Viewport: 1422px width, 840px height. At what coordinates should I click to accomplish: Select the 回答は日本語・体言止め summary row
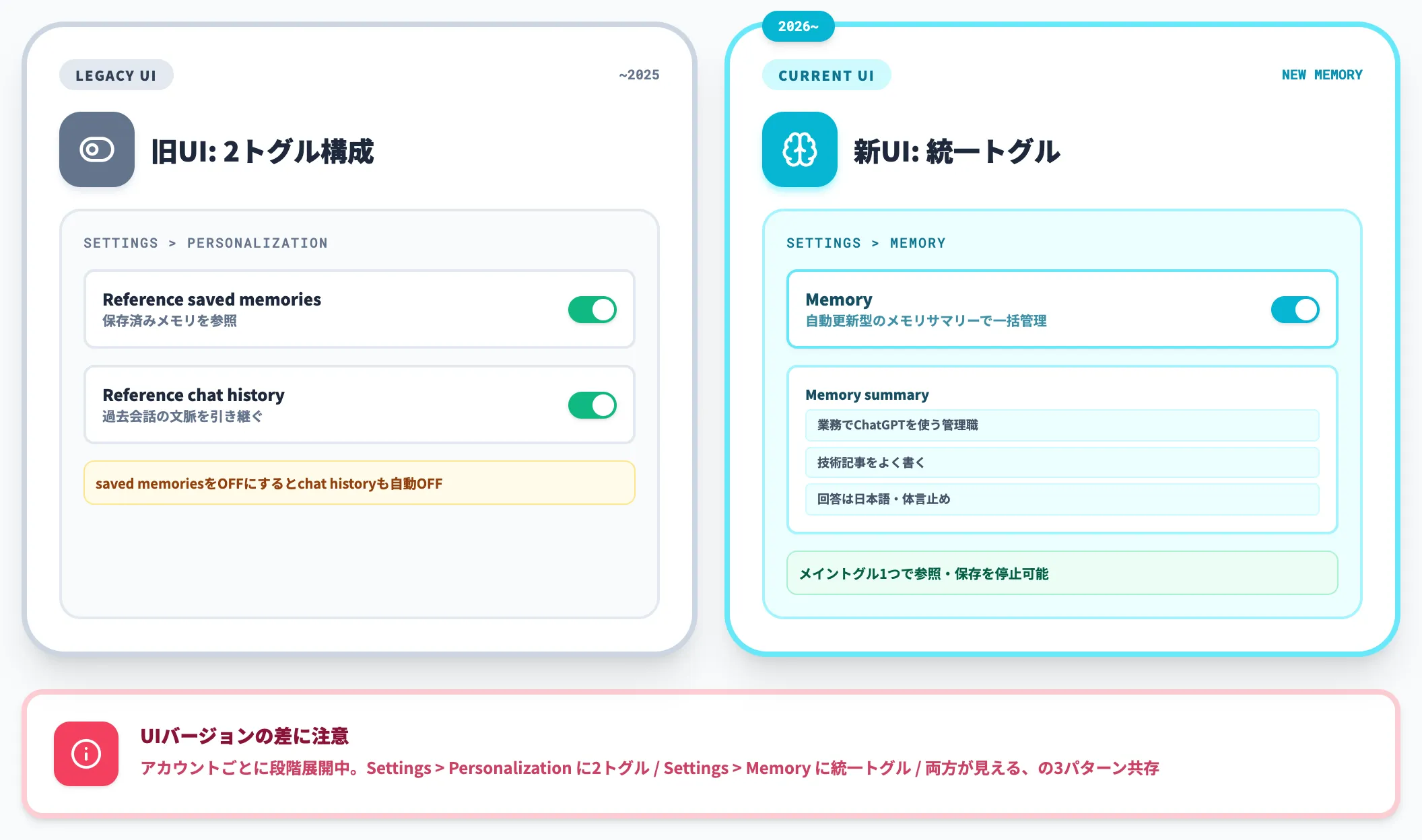tap(1062, 499)
